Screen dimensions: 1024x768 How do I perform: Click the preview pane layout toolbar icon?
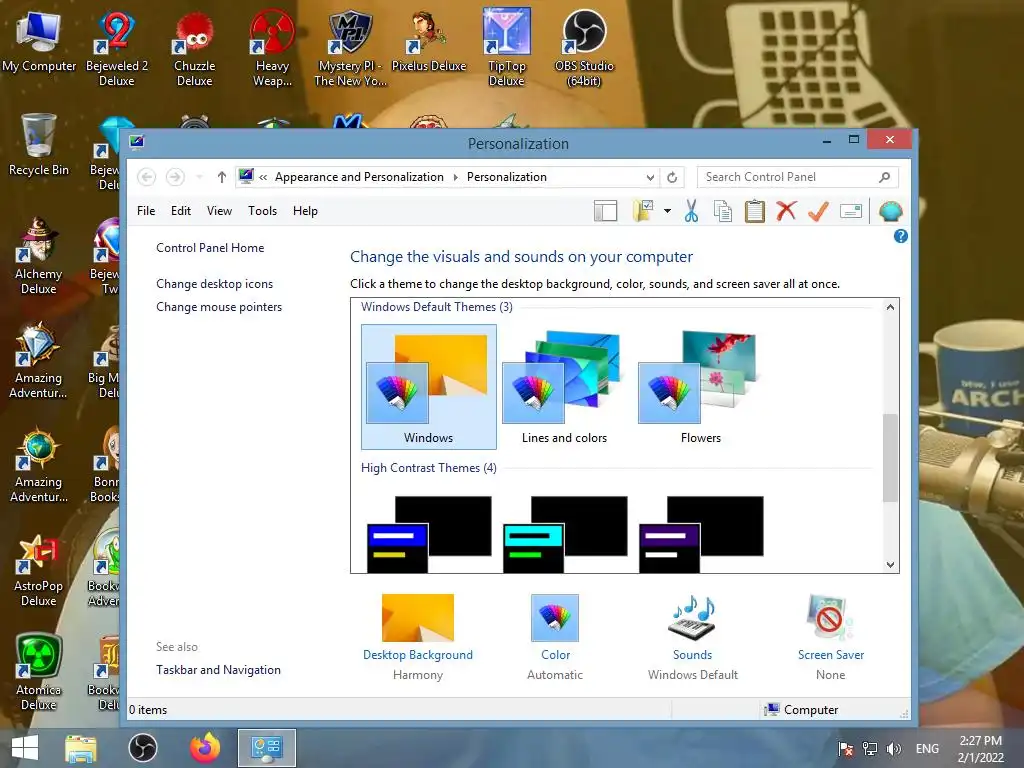pos(605,211)
